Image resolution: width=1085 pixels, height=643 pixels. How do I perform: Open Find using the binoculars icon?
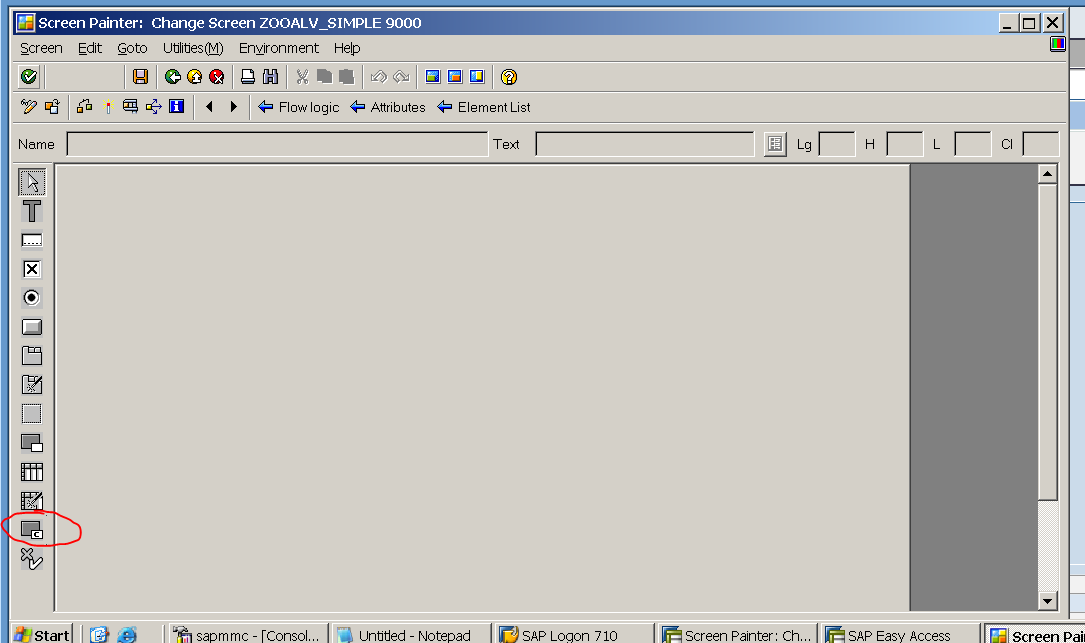[270, 76]
